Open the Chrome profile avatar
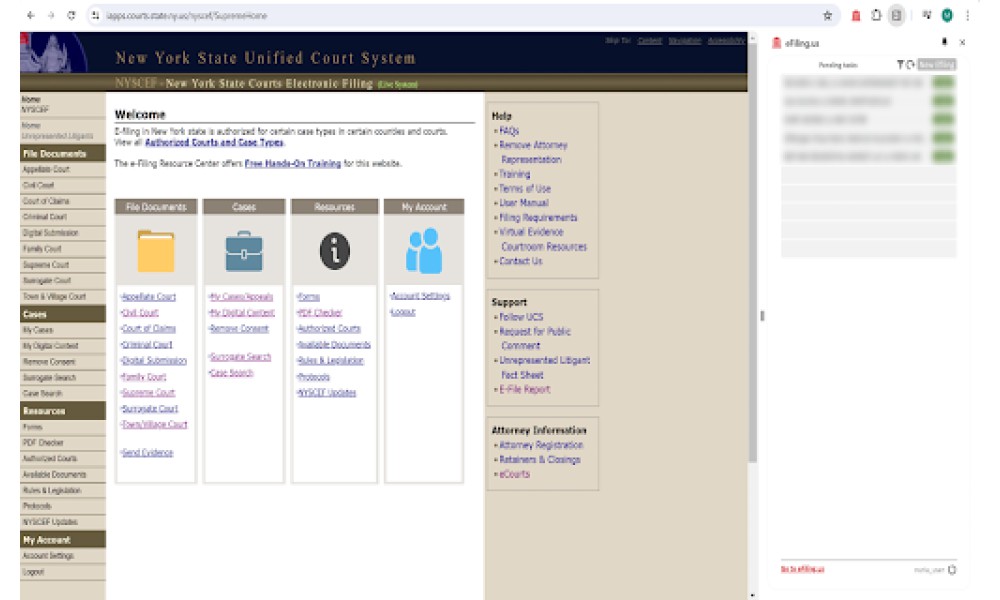This screenshot has height=600, width=1000. (947, 15)
